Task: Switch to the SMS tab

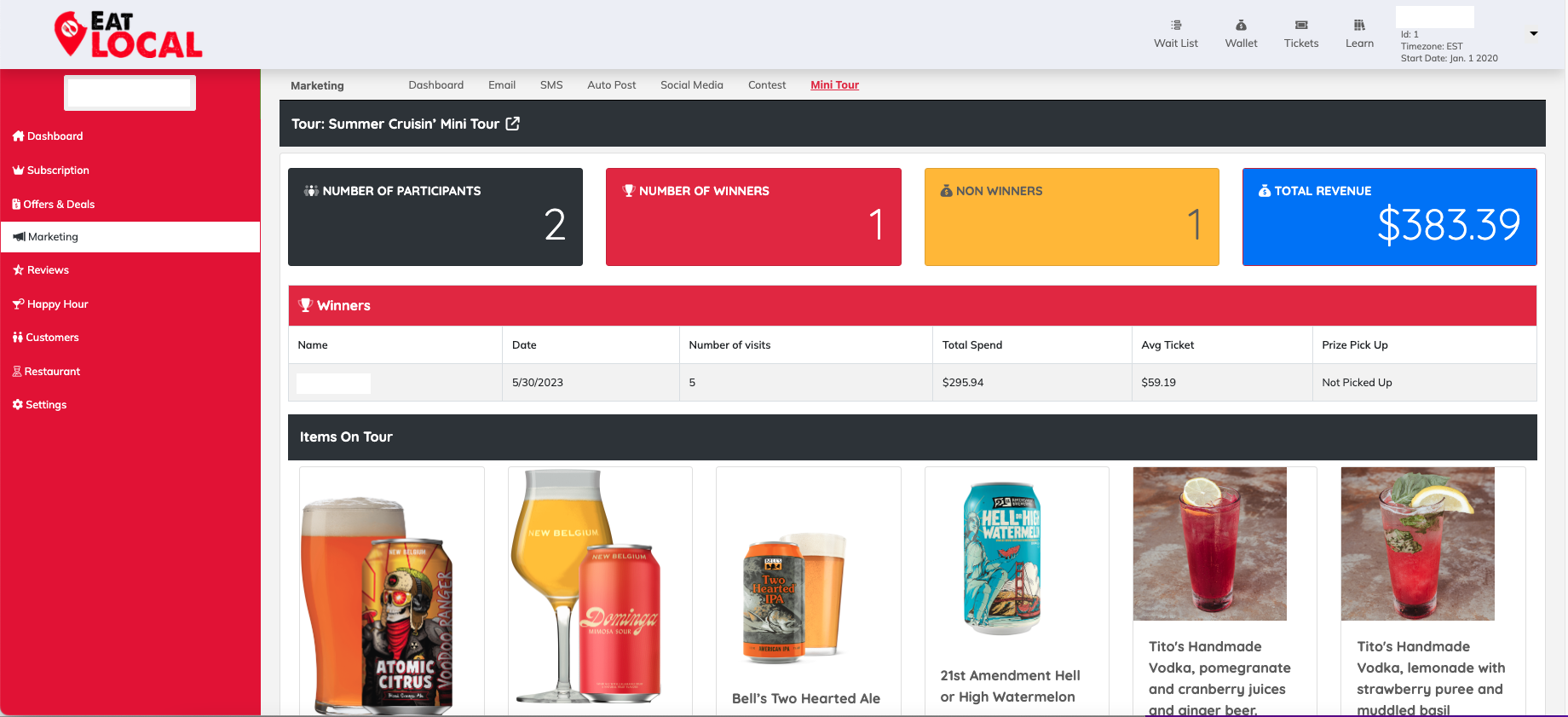Action: point(551,85)
